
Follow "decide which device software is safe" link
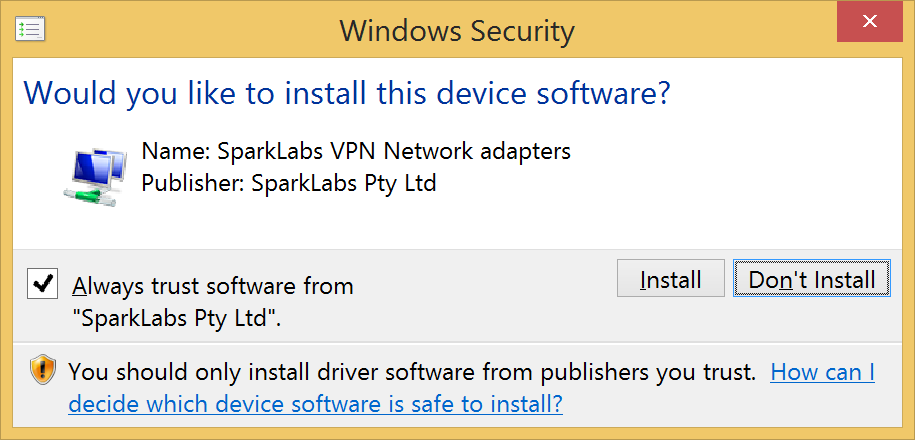point(316,403)
